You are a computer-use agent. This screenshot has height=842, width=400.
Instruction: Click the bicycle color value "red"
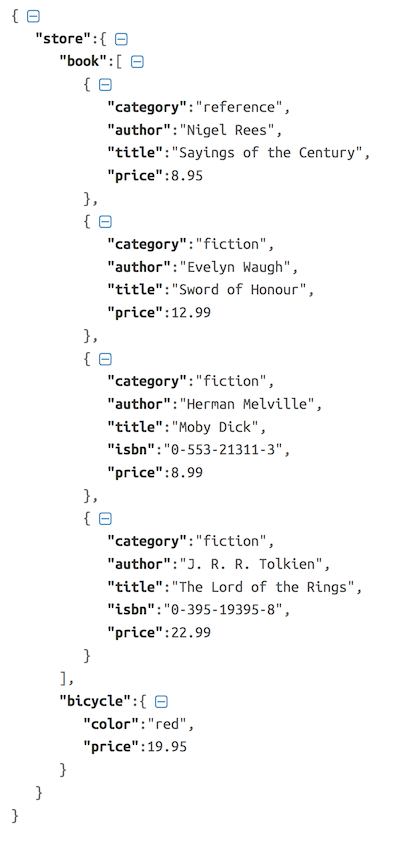[167, 724]
